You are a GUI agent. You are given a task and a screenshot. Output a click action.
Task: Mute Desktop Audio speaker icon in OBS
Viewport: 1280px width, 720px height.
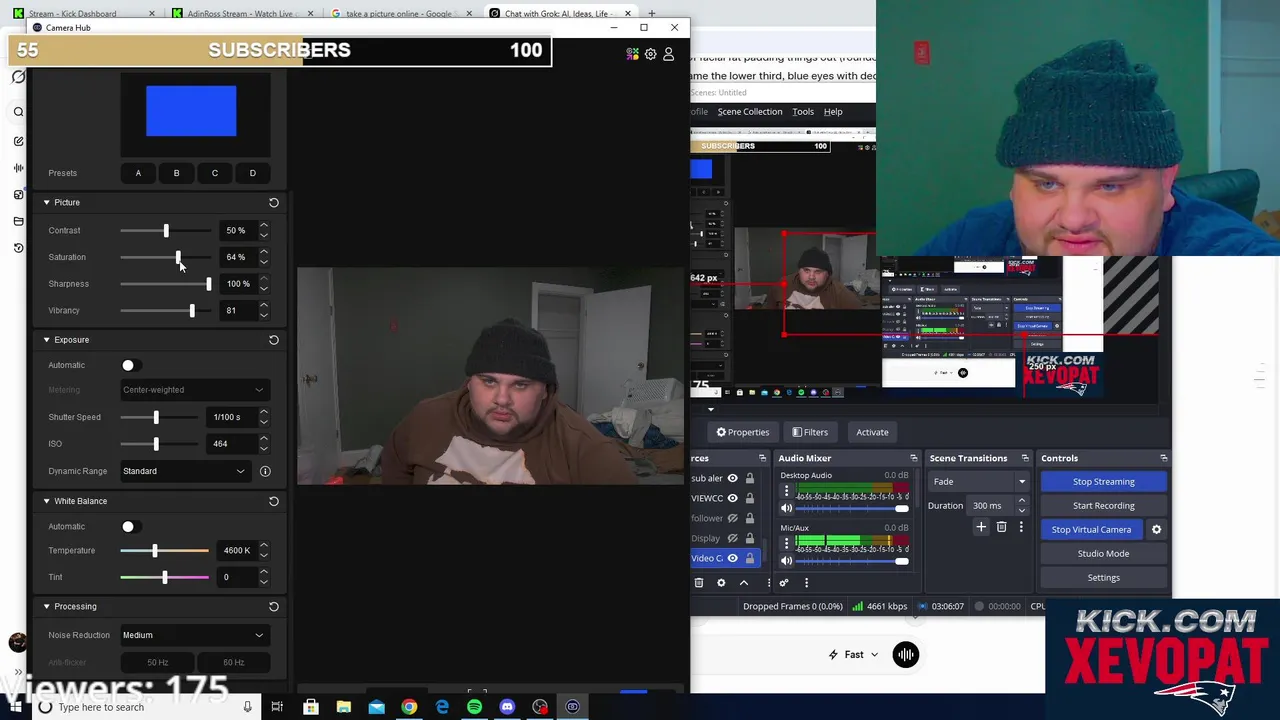pos(787,509)
